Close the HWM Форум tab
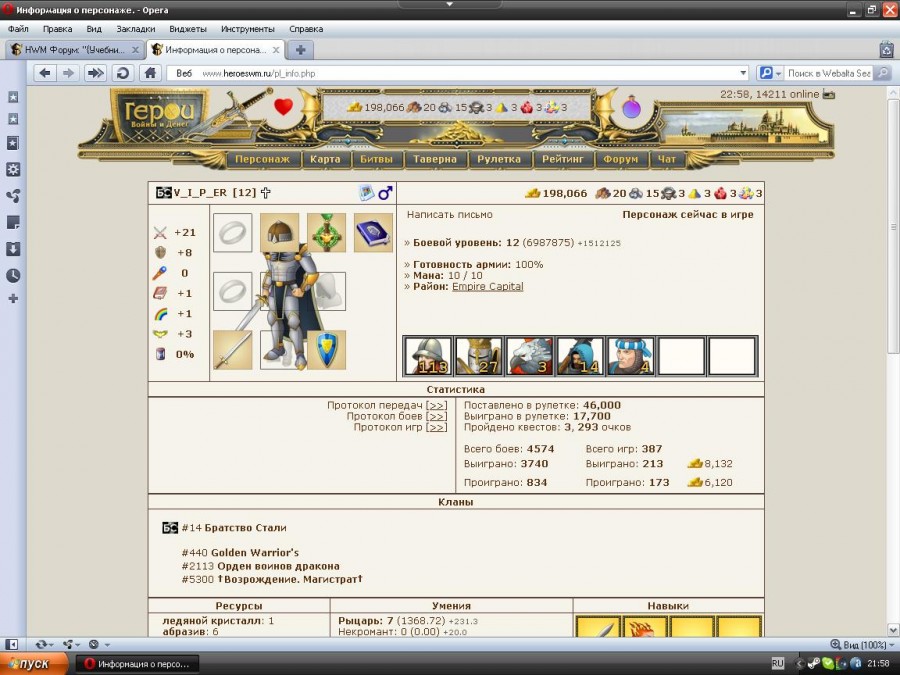 pyautogui.click(x=135, y=50)
